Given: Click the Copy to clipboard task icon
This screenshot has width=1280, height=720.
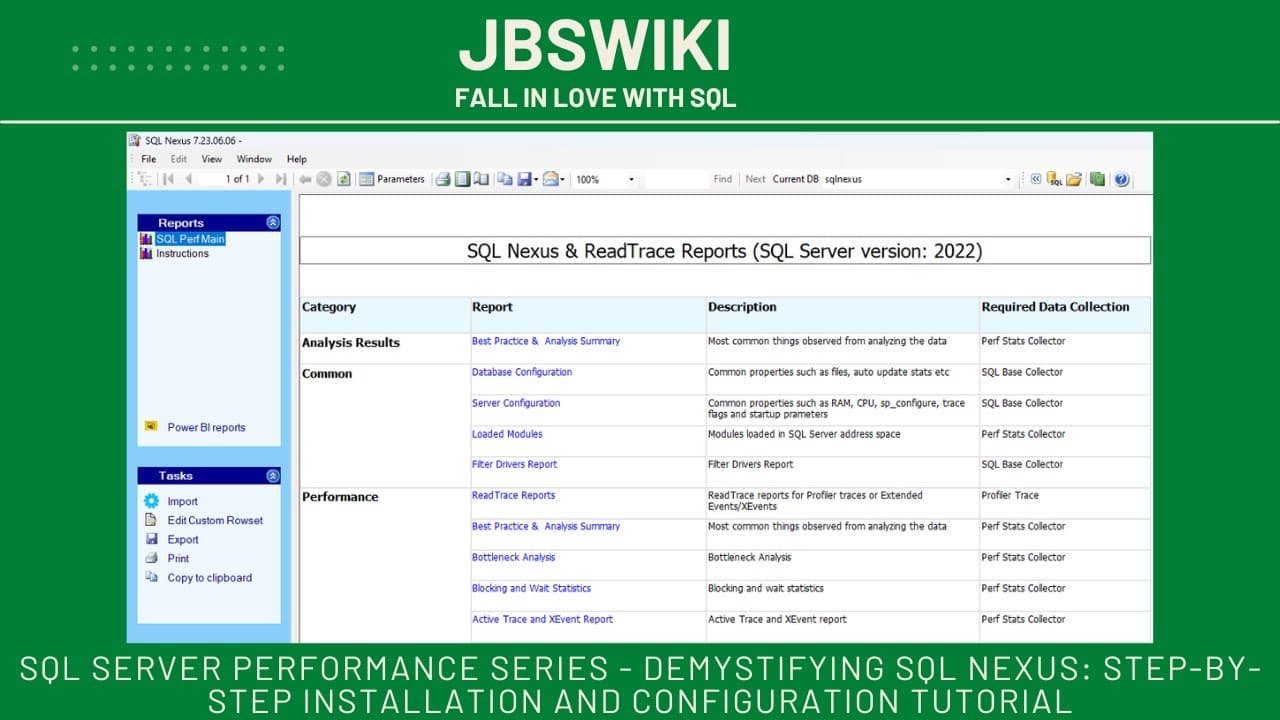Looking at the screenshot, I should (151, 577).
